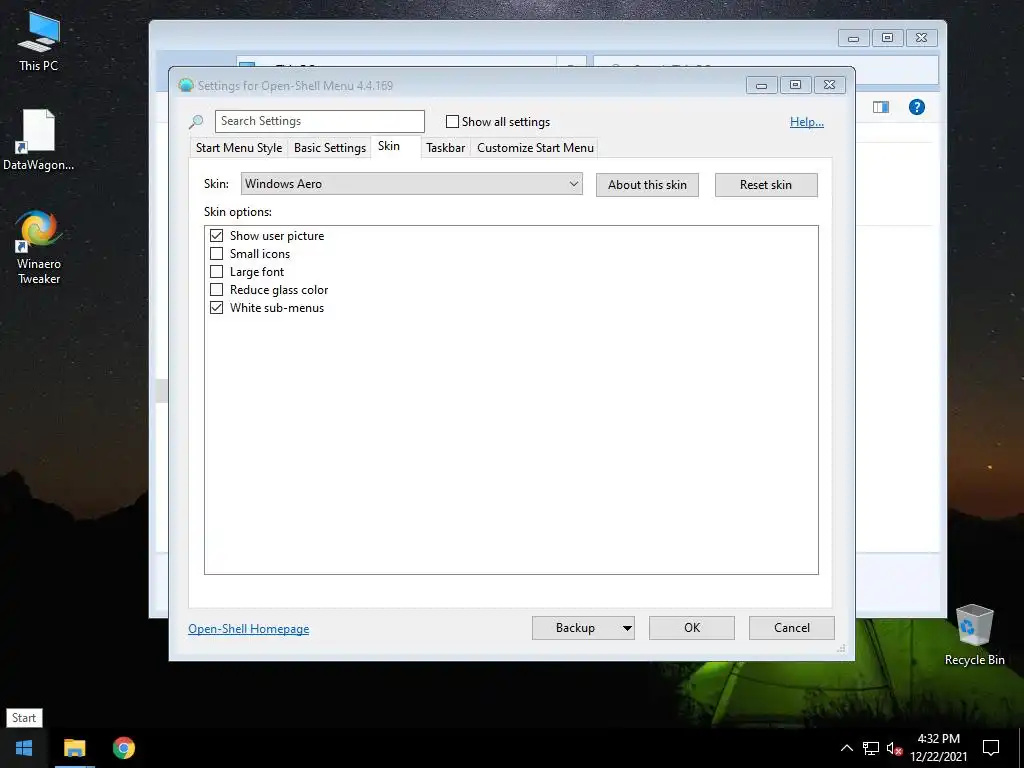Click blue help icon in background window
This screenshot has width=1024, height=768.
point(917,107)
